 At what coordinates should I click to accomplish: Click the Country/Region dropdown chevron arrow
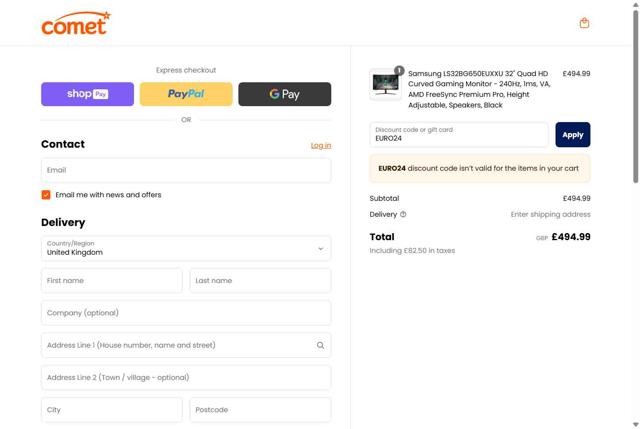tap(320, 248)
